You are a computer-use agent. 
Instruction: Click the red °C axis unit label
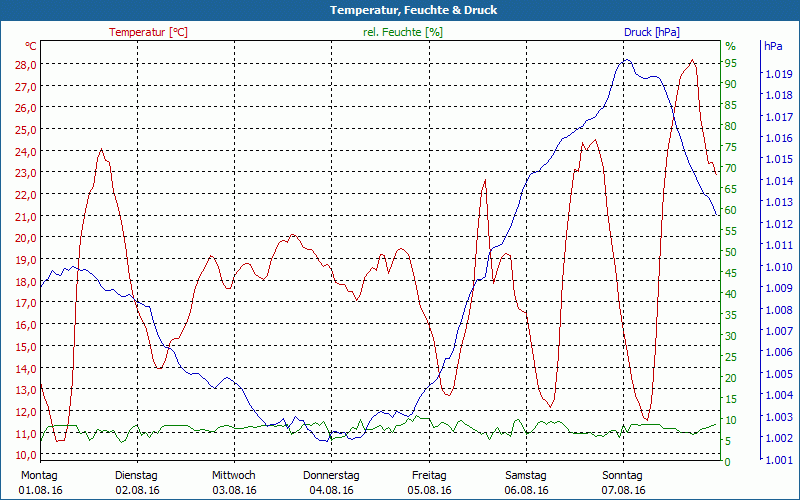31,46
